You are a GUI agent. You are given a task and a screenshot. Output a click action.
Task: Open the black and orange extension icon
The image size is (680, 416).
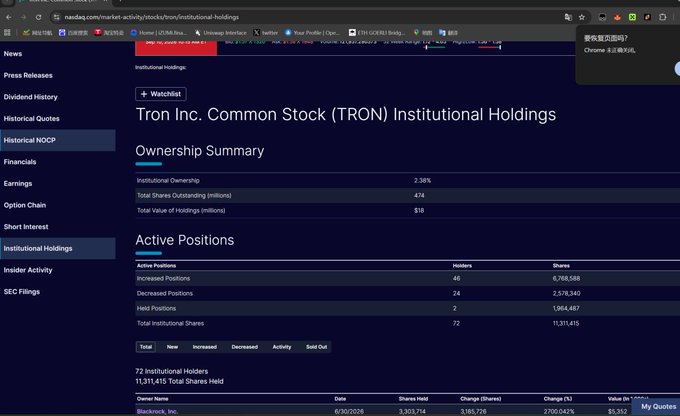click(647, 17)
